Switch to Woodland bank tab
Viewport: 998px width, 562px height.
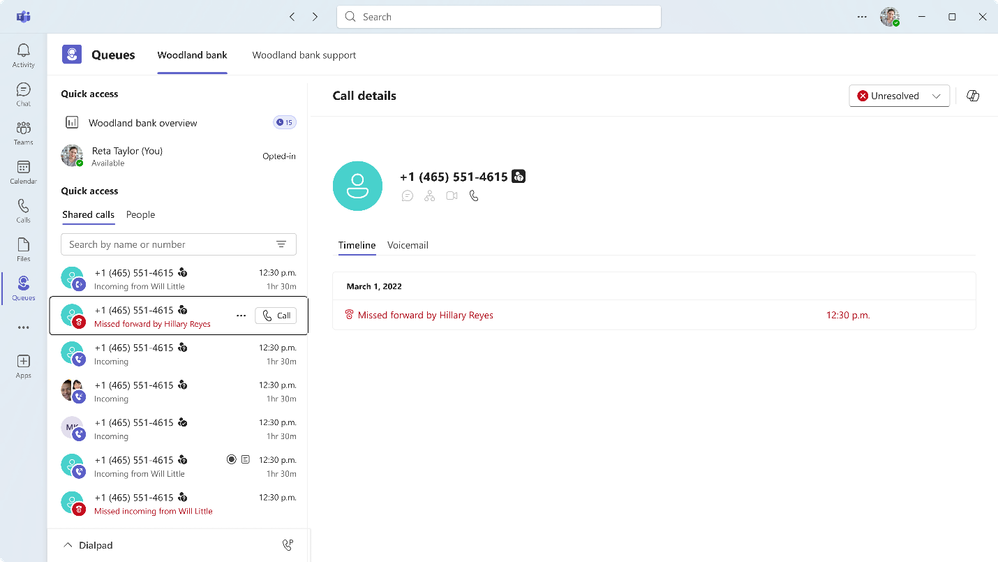coord(192,55)
